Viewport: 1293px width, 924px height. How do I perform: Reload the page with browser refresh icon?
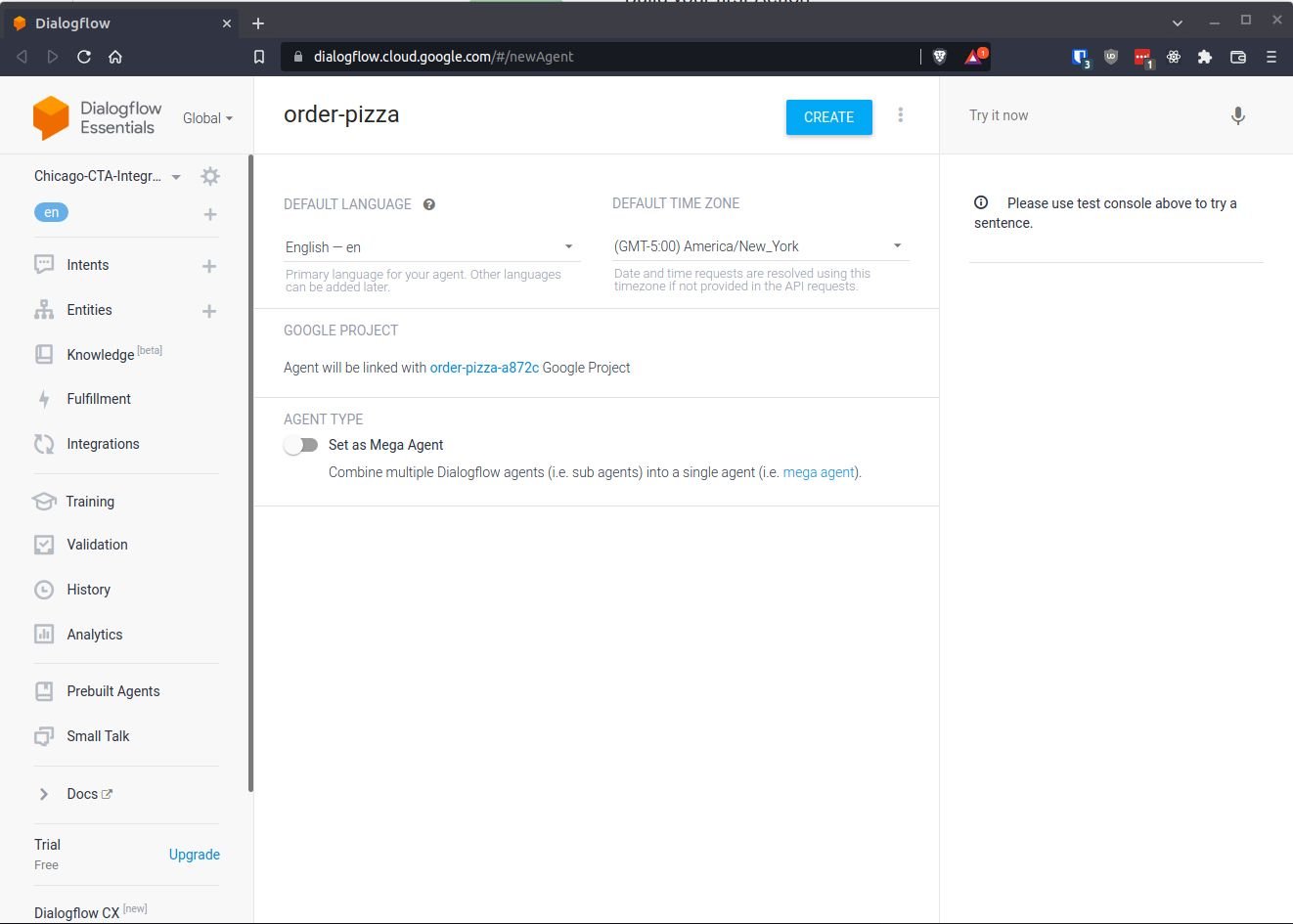point(84,57)
